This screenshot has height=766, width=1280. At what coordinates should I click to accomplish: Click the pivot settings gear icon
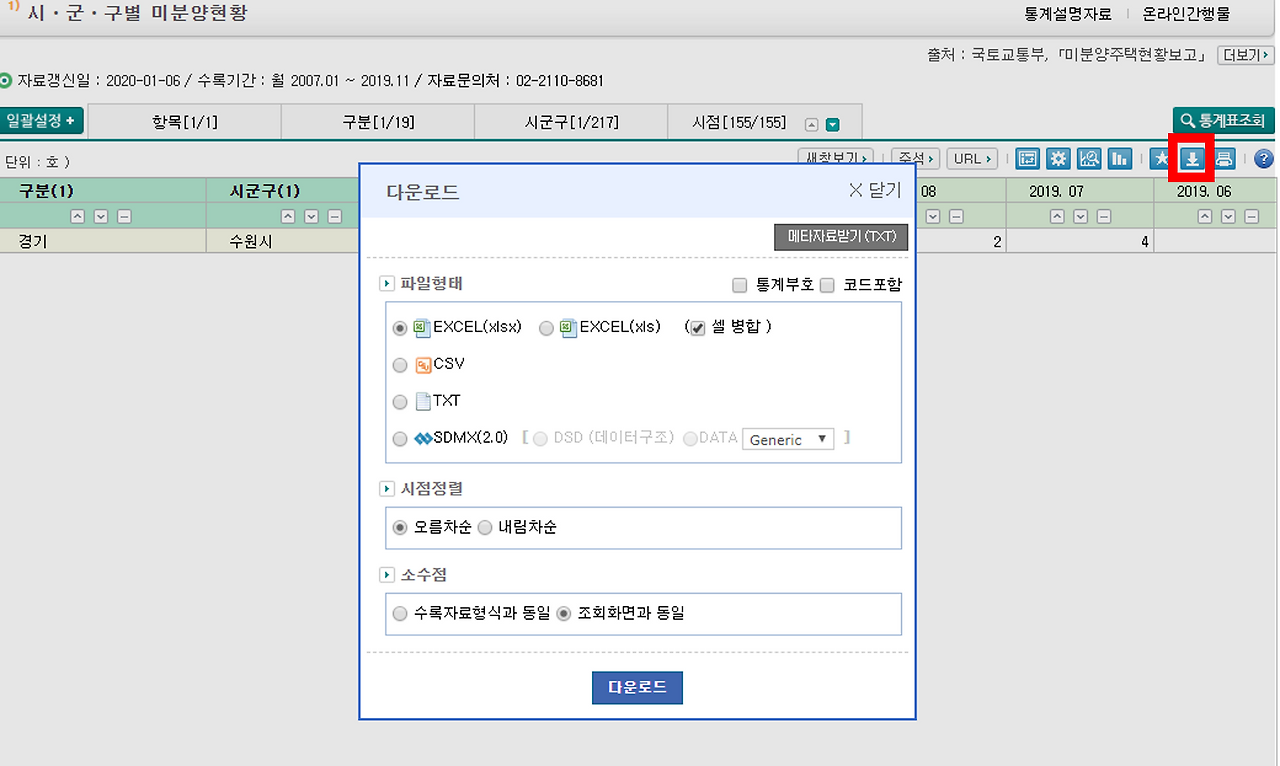[1058, 158]
